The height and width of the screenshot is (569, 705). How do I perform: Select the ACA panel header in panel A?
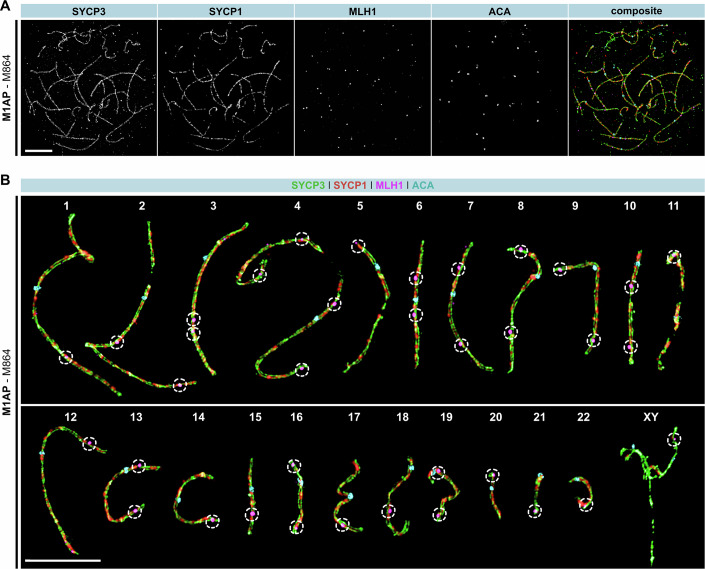coord(500,11)
